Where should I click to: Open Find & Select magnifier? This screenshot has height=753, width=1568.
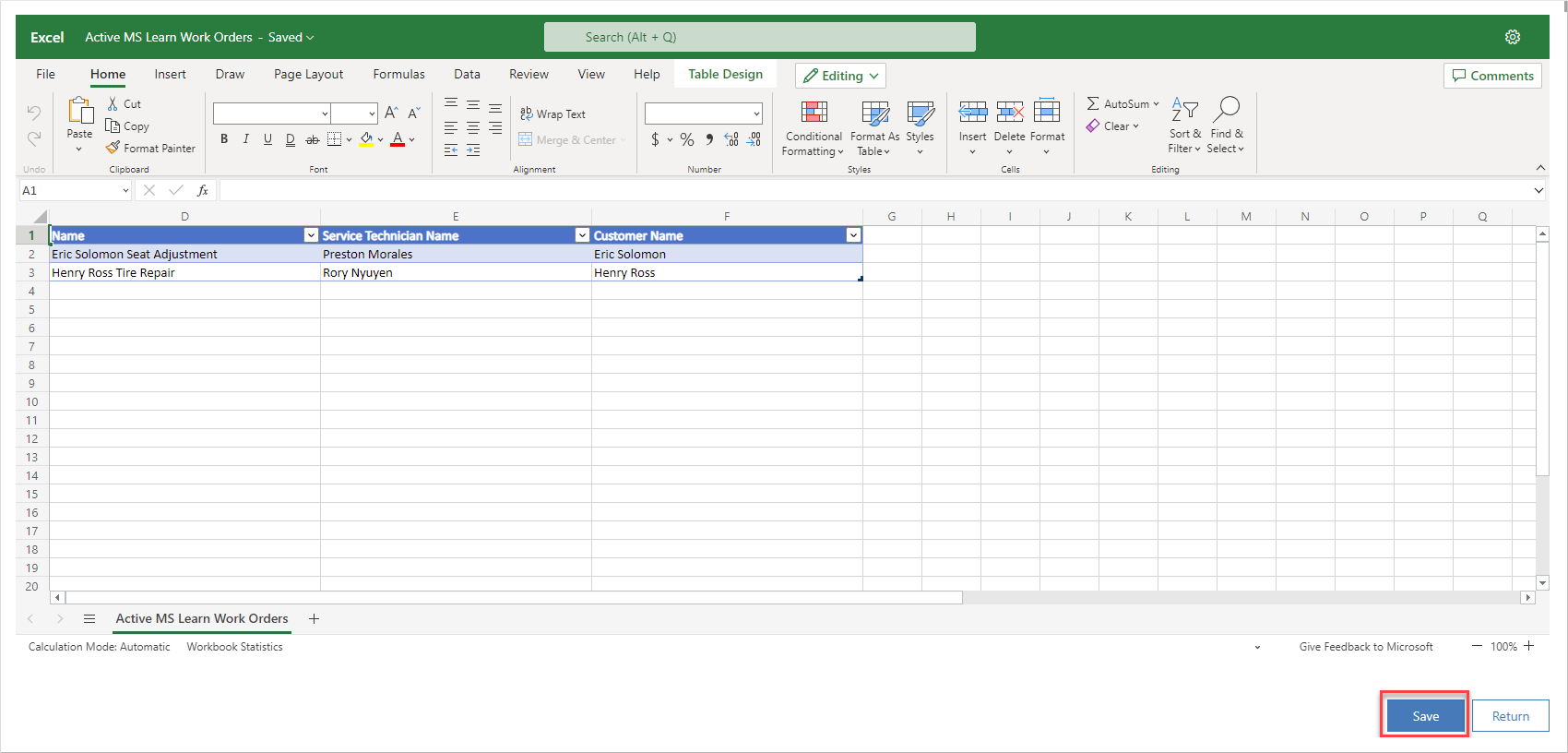pos(1226,125)
